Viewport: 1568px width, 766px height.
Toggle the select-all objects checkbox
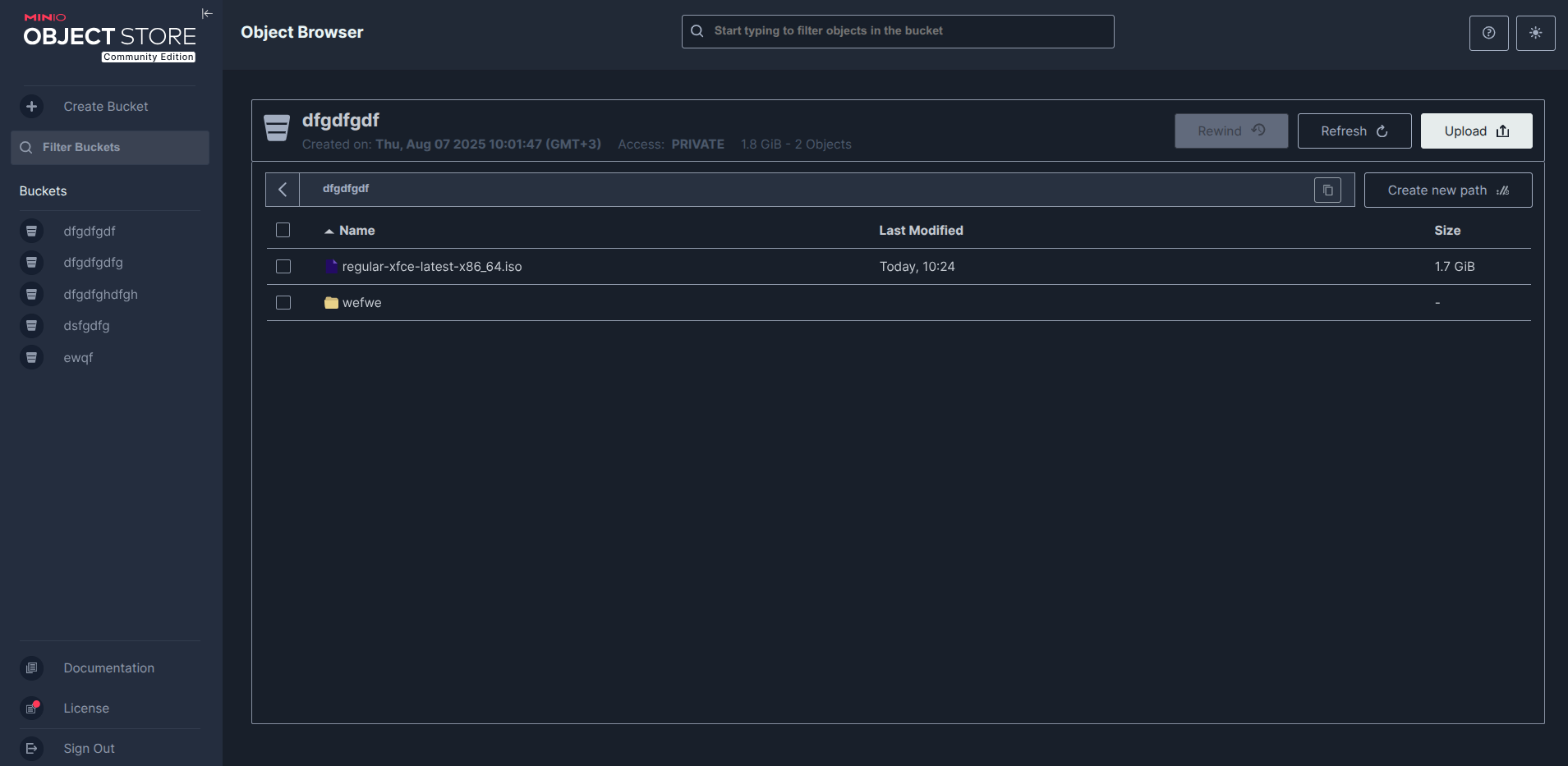pyautogui.click(x=283, y=231)
